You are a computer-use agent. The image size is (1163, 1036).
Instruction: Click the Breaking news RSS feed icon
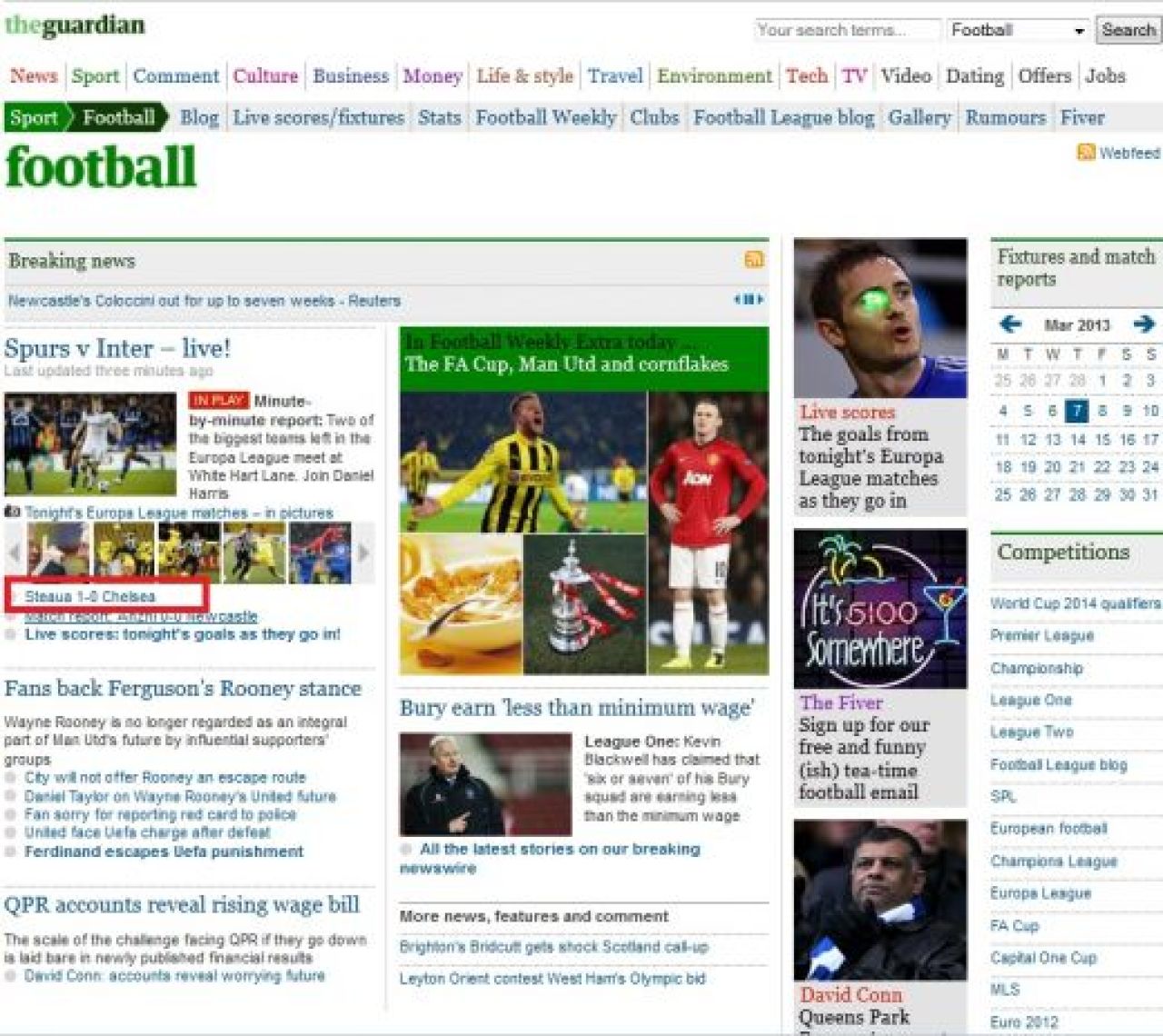click(753, 260)
